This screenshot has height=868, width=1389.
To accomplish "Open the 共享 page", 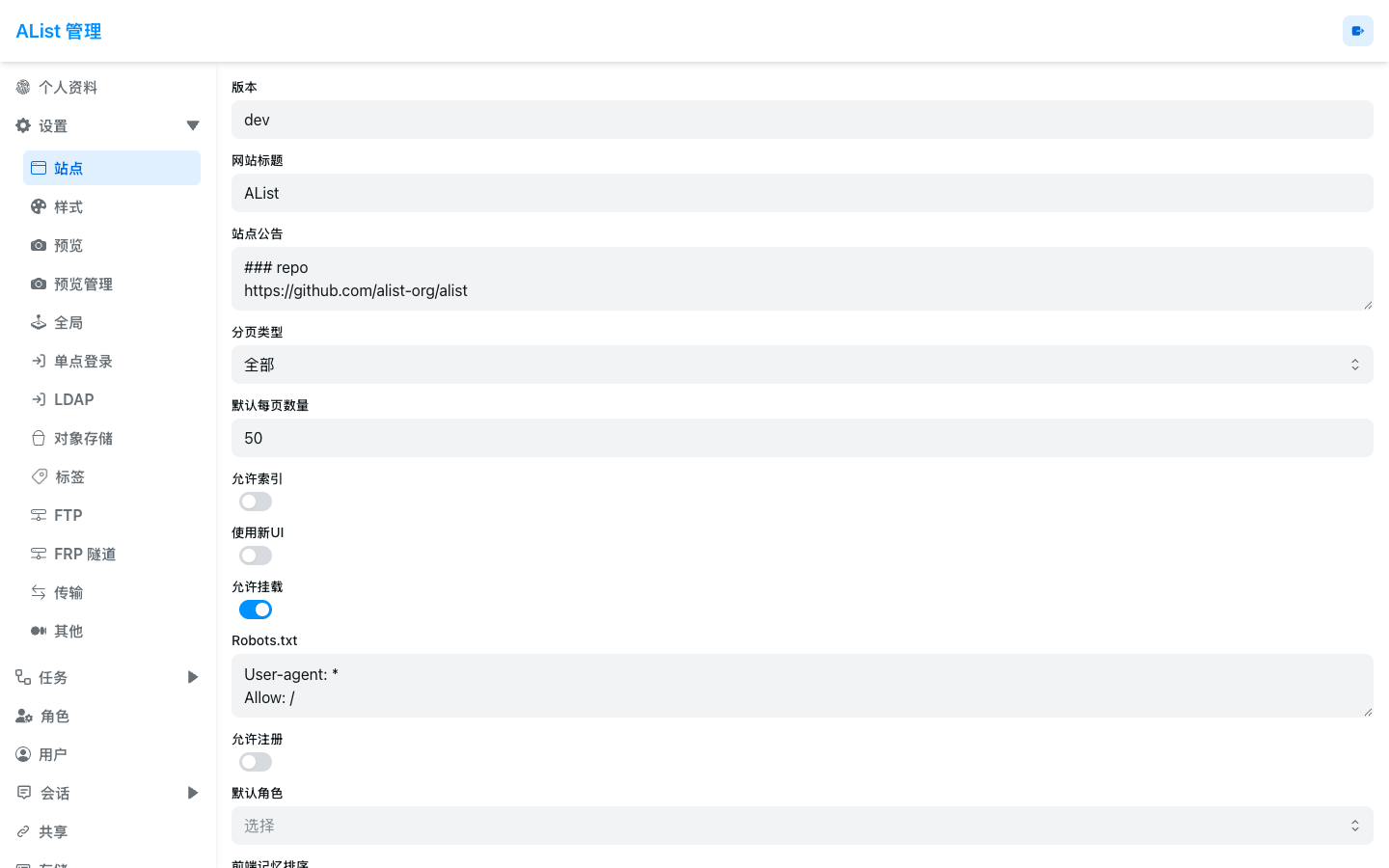I will [108, 831].
